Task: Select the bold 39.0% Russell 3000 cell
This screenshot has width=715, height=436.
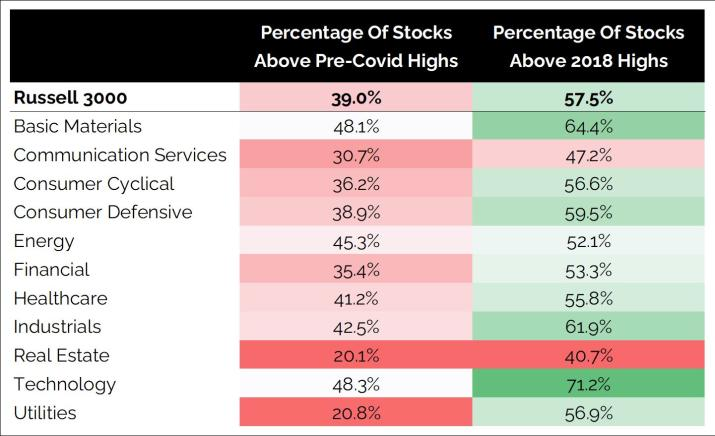Action: click(355, 98)
